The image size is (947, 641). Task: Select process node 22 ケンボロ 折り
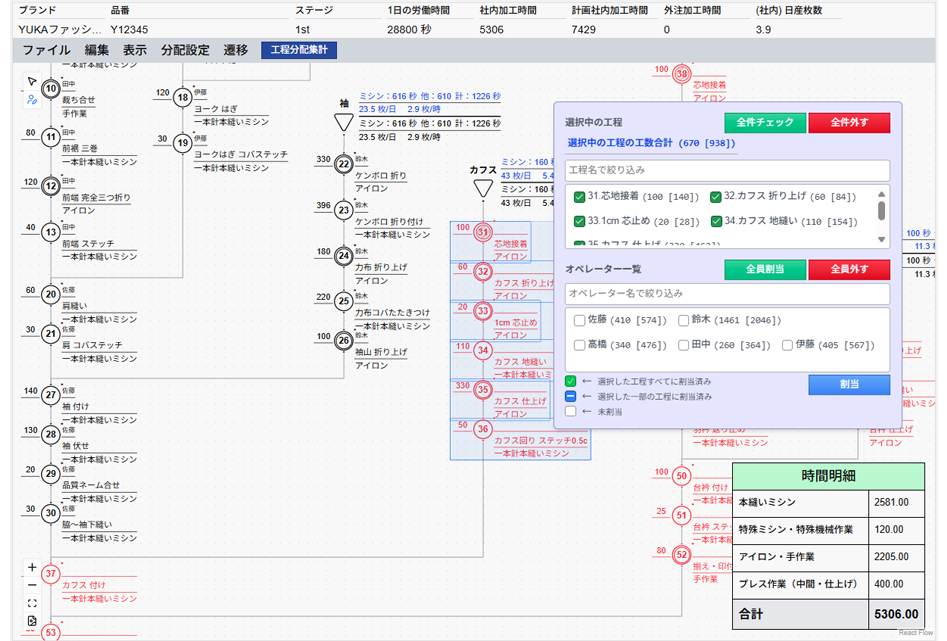pos(344,164)
